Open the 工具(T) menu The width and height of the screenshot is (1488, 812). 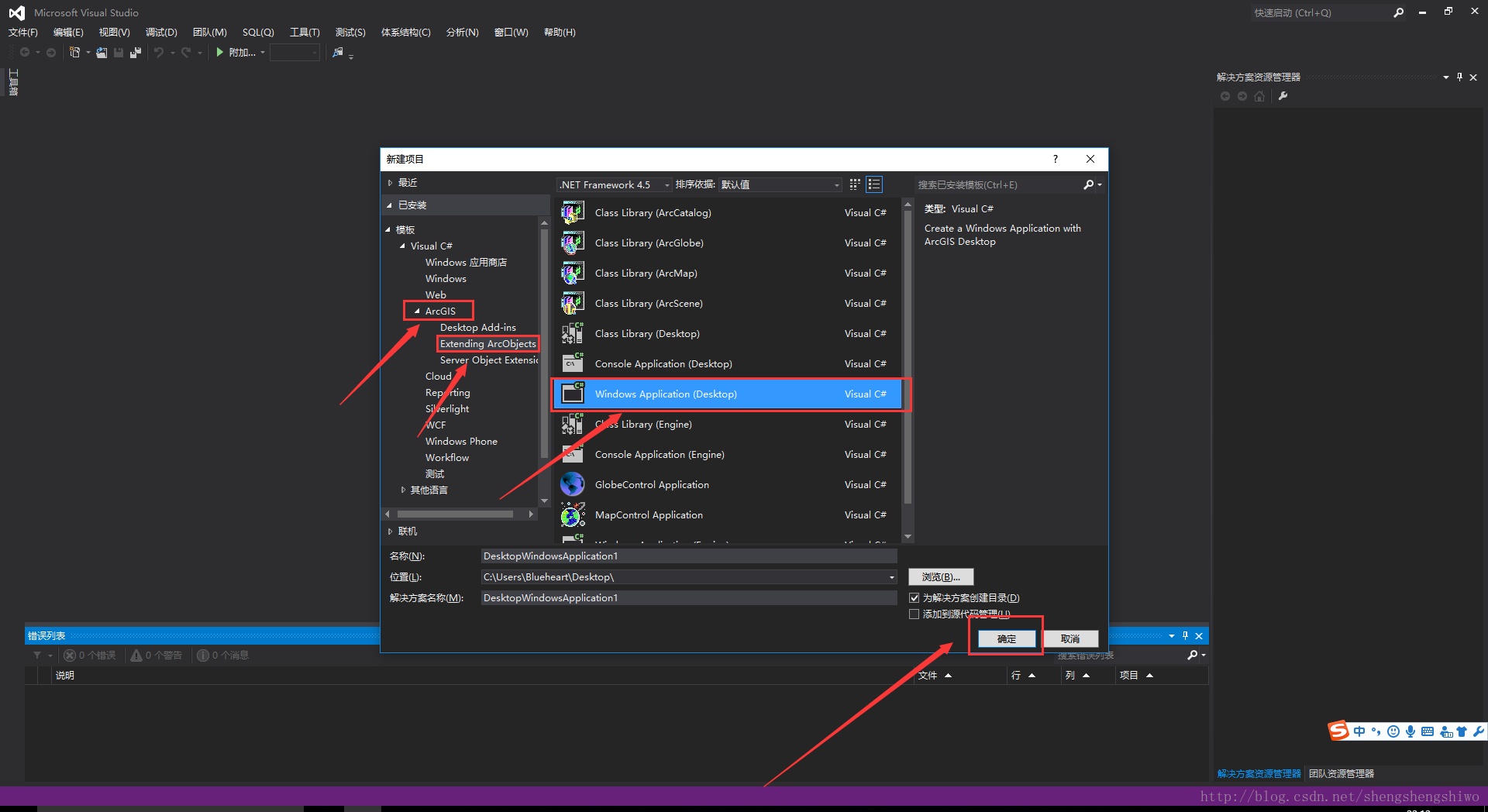(305, 33)
